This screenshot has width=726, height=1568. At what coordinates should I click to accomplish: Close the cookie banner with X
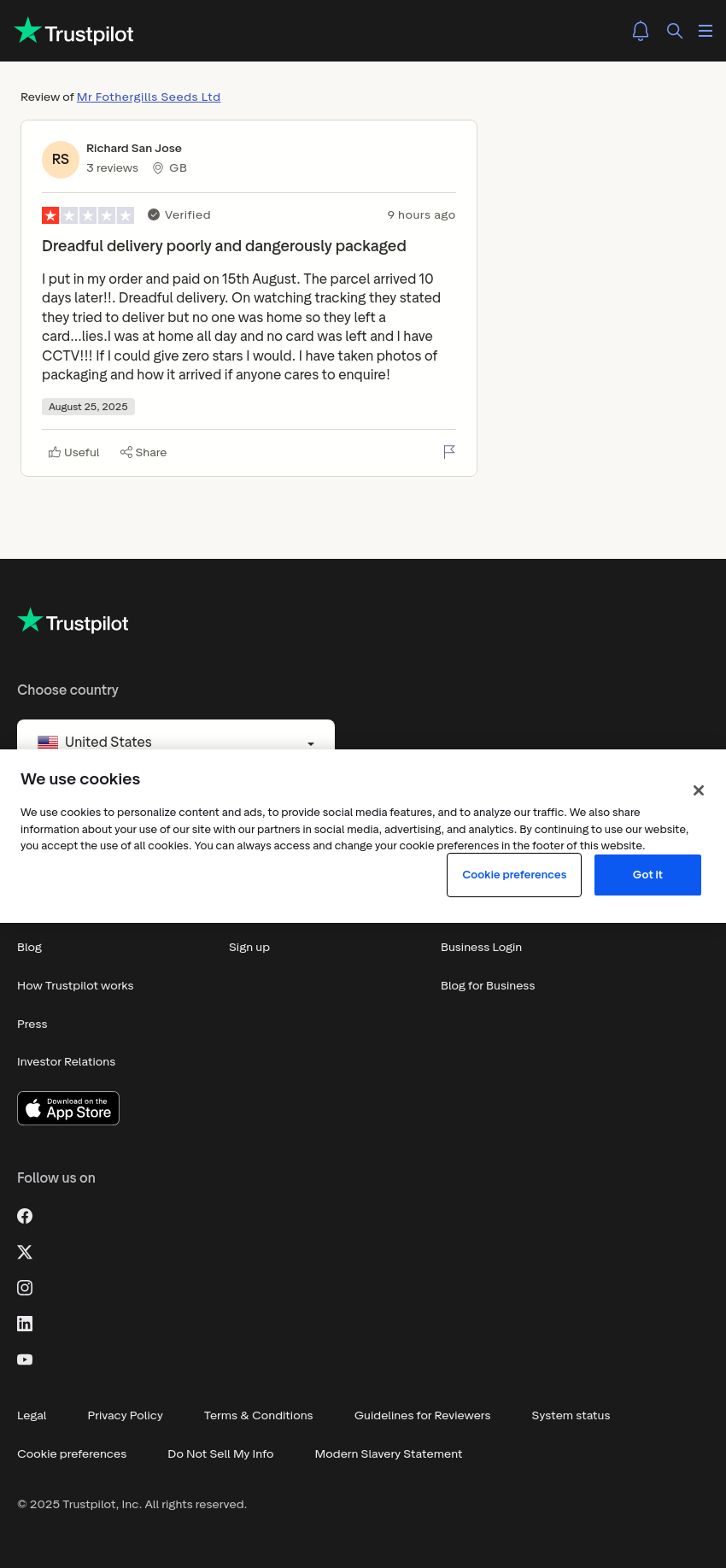point(699,790)
